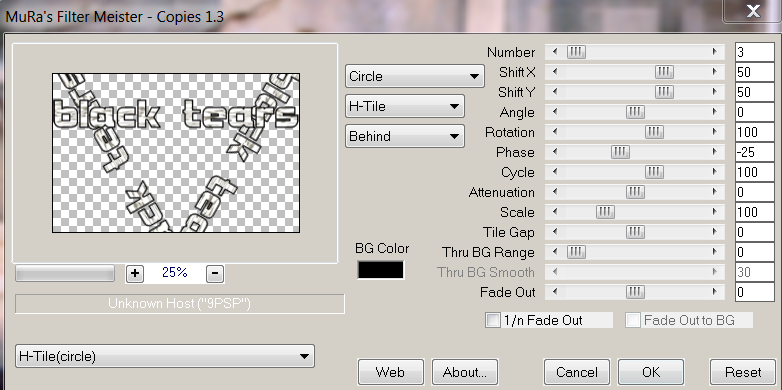
Task: Zoom in preview with plus button
Action: tap(135, 273)
